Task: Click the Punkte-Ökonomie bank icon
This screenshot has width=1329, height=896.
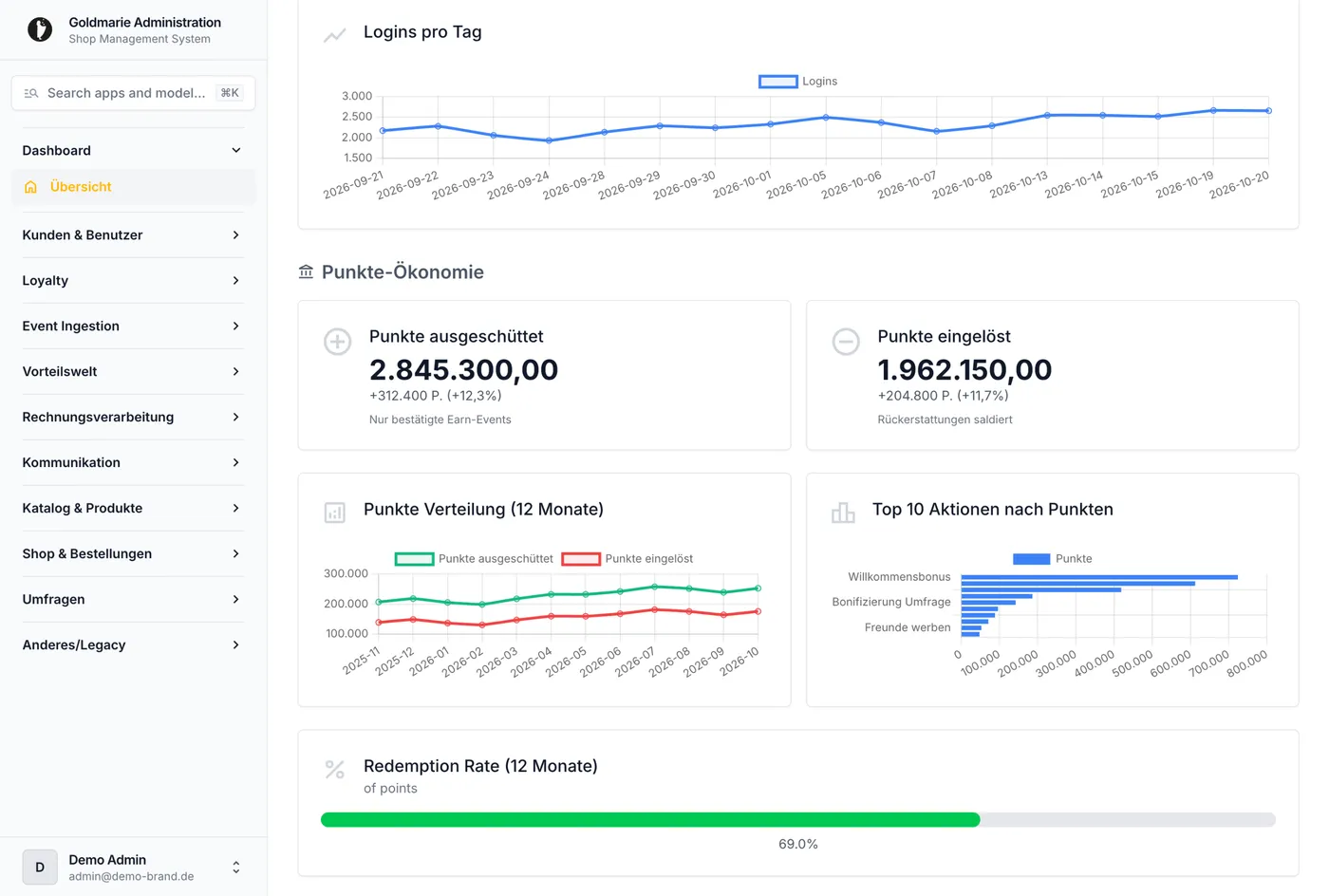Action: click(306, 272)
